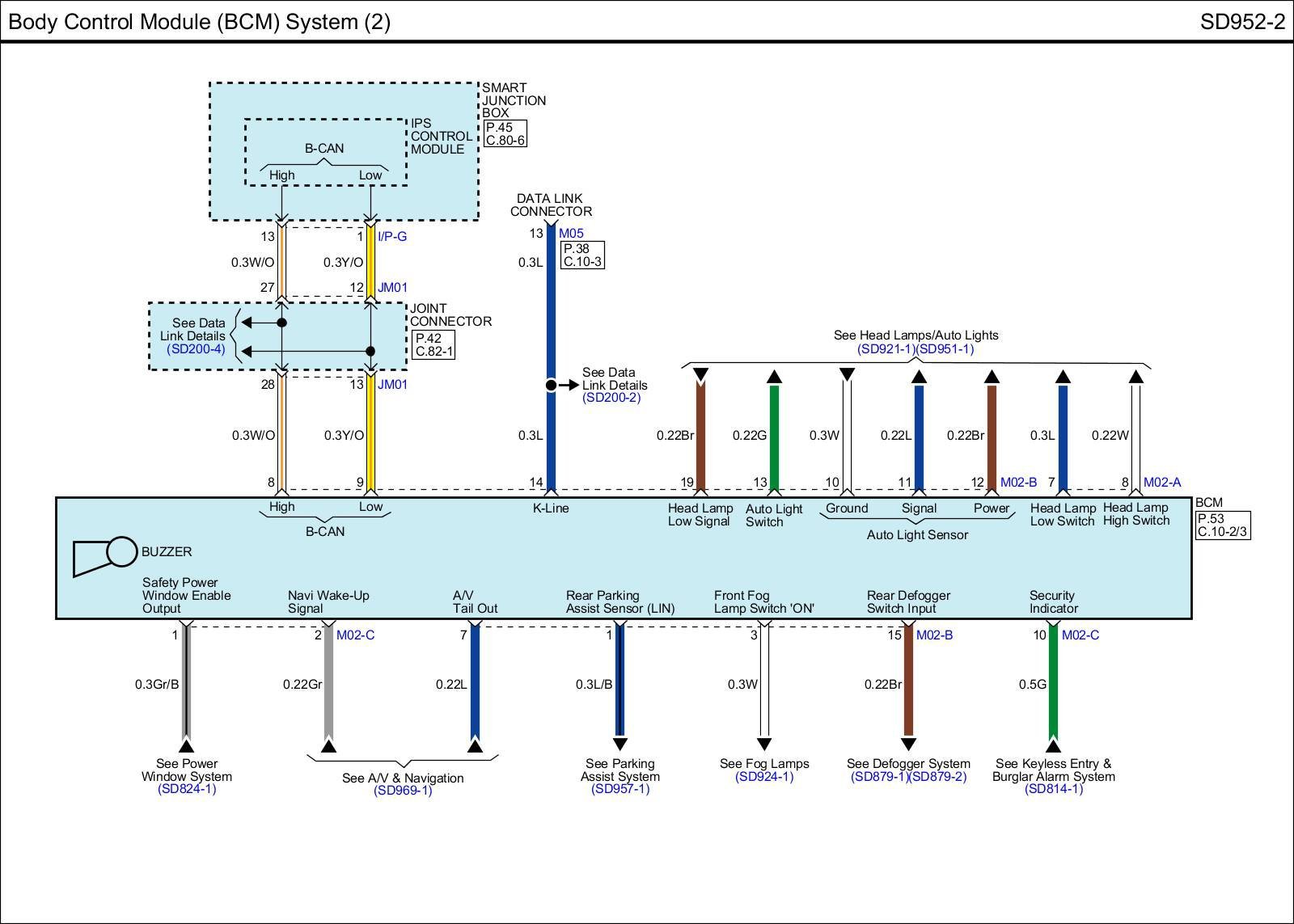This screenshot has width=1294, height=924.
Task: Open the SD924-1 Fog Lamps diagram link
Action: click(x=764, y=777)
